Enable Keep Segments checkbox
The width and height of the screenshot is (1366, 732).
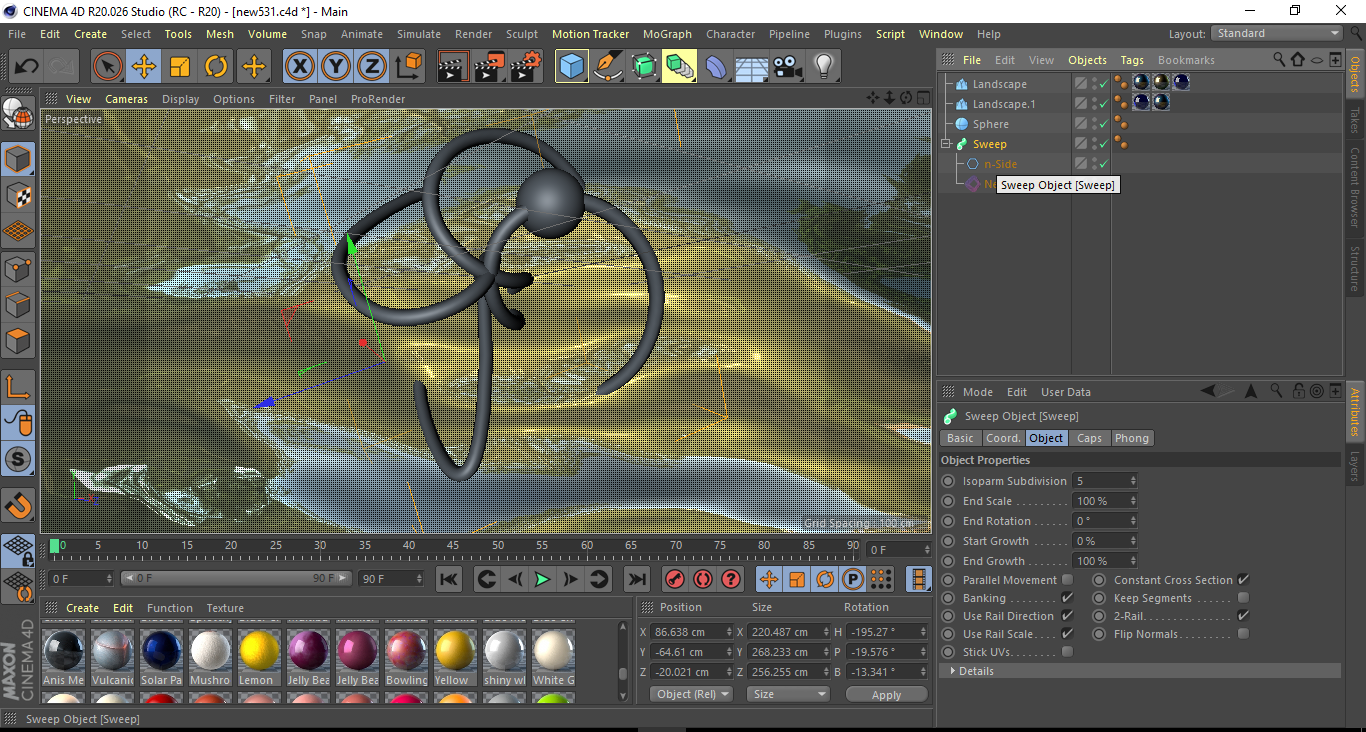tap(1243, 598)
